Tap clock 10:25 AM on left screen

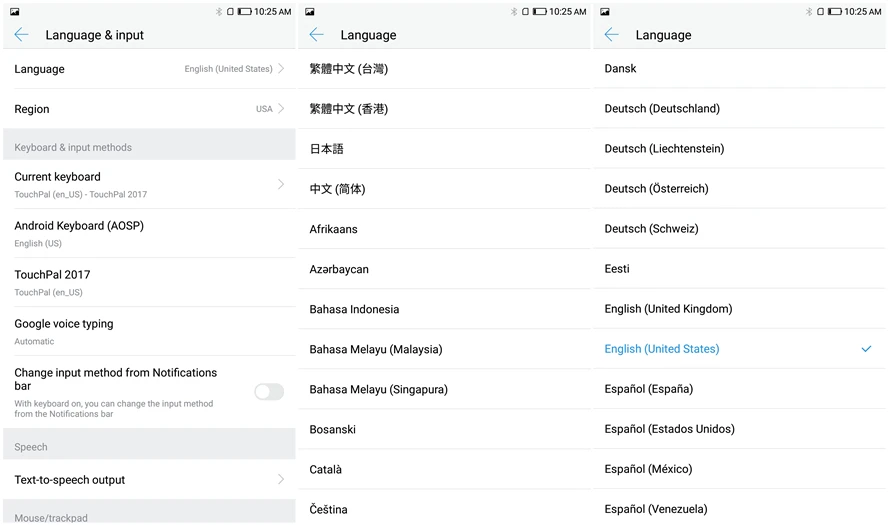click(272, 11)
